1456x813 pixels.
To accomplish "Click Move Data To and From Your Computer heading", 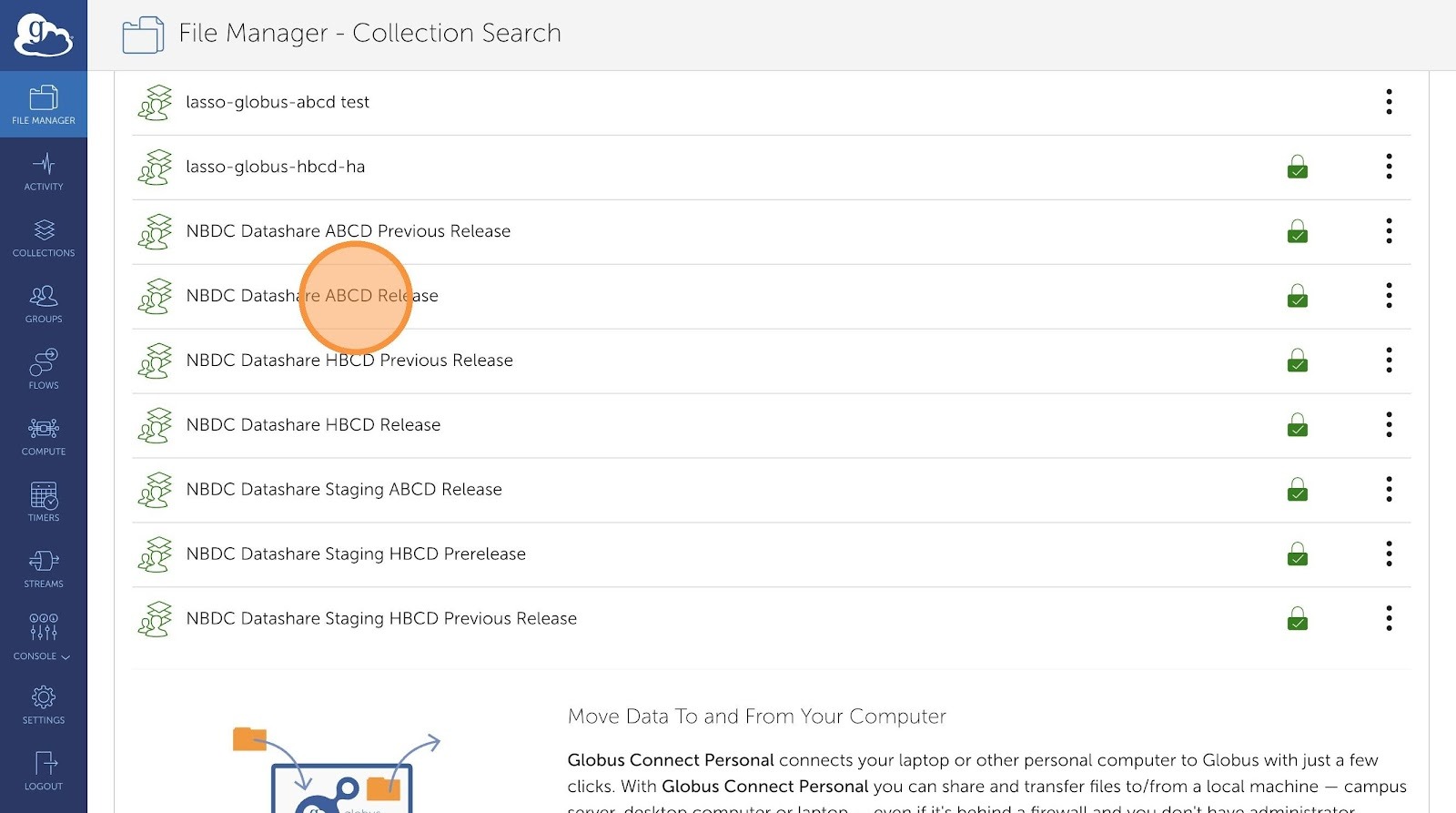I will pyautogui.click(x=757, y=716).
